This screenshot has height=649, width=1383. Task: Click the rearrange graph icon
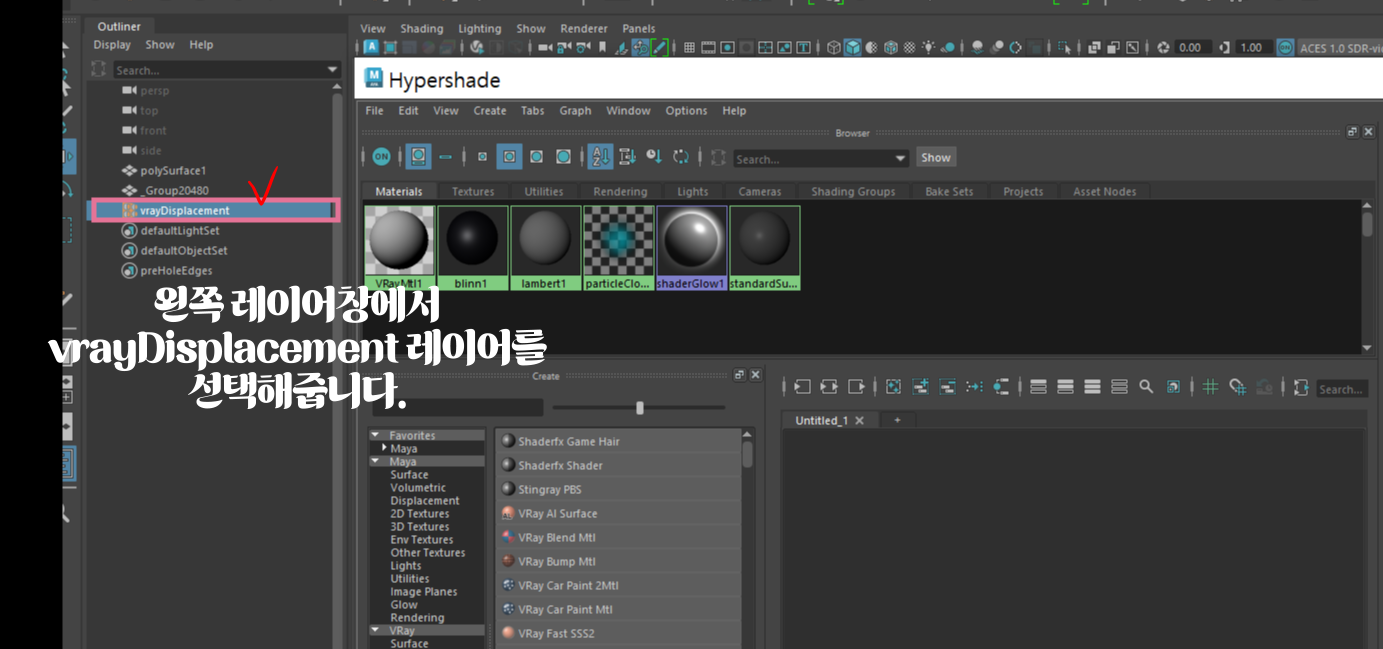[974, 386]
